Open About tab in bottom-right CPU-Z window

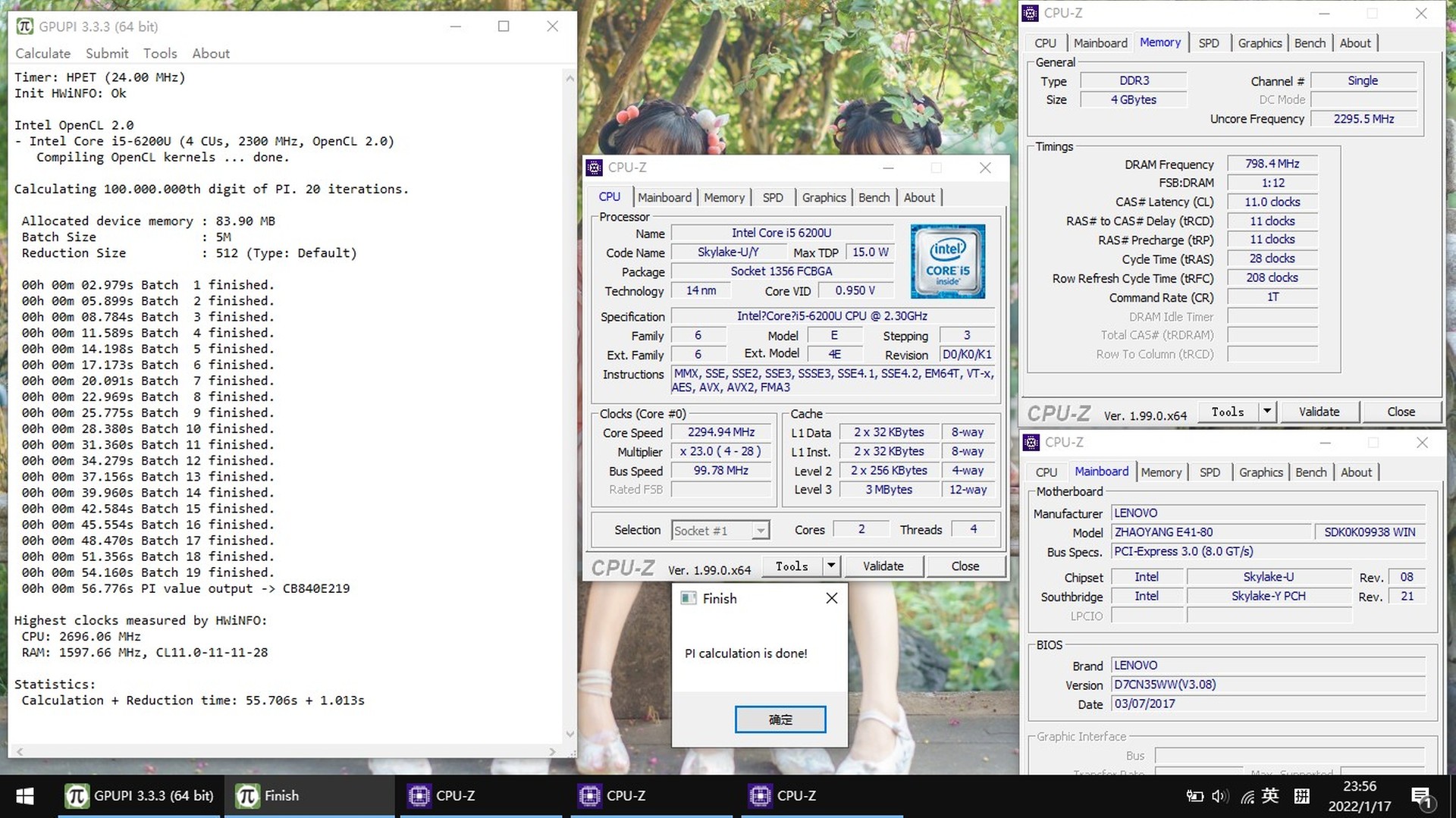(x=1356, y=472)
